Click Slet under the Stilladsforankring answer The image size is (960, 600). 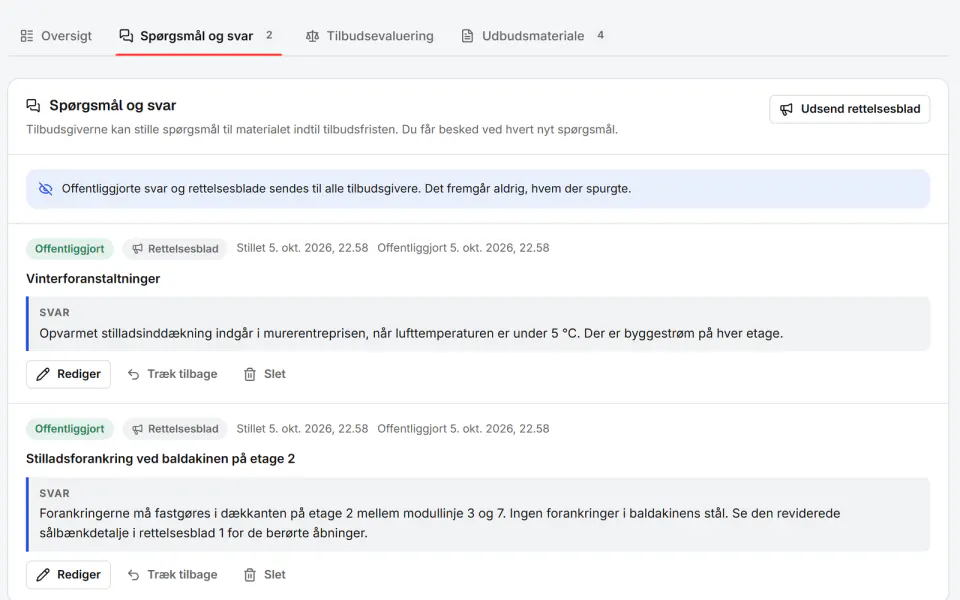pyautogui.click(x=264, y=575)
